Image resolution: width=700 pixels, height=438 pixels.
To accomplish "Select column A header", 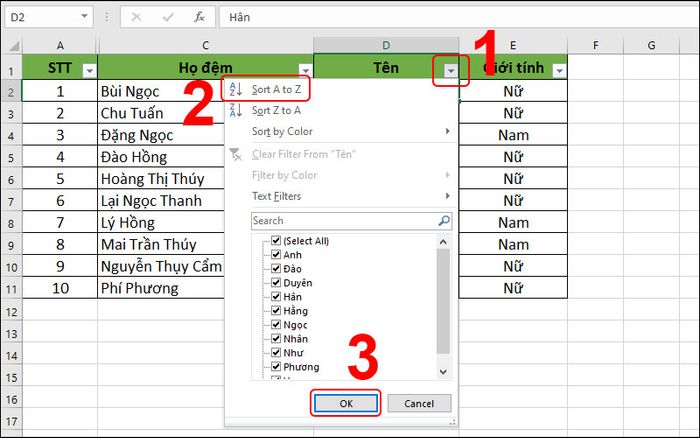I will click(x=60, y=46).
